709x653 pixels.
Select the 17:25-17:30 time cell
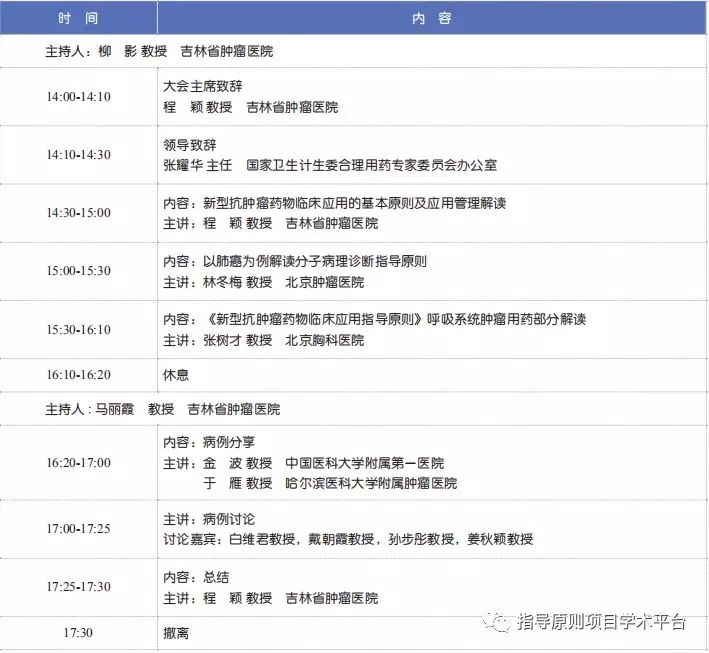(x=78, y=587)
